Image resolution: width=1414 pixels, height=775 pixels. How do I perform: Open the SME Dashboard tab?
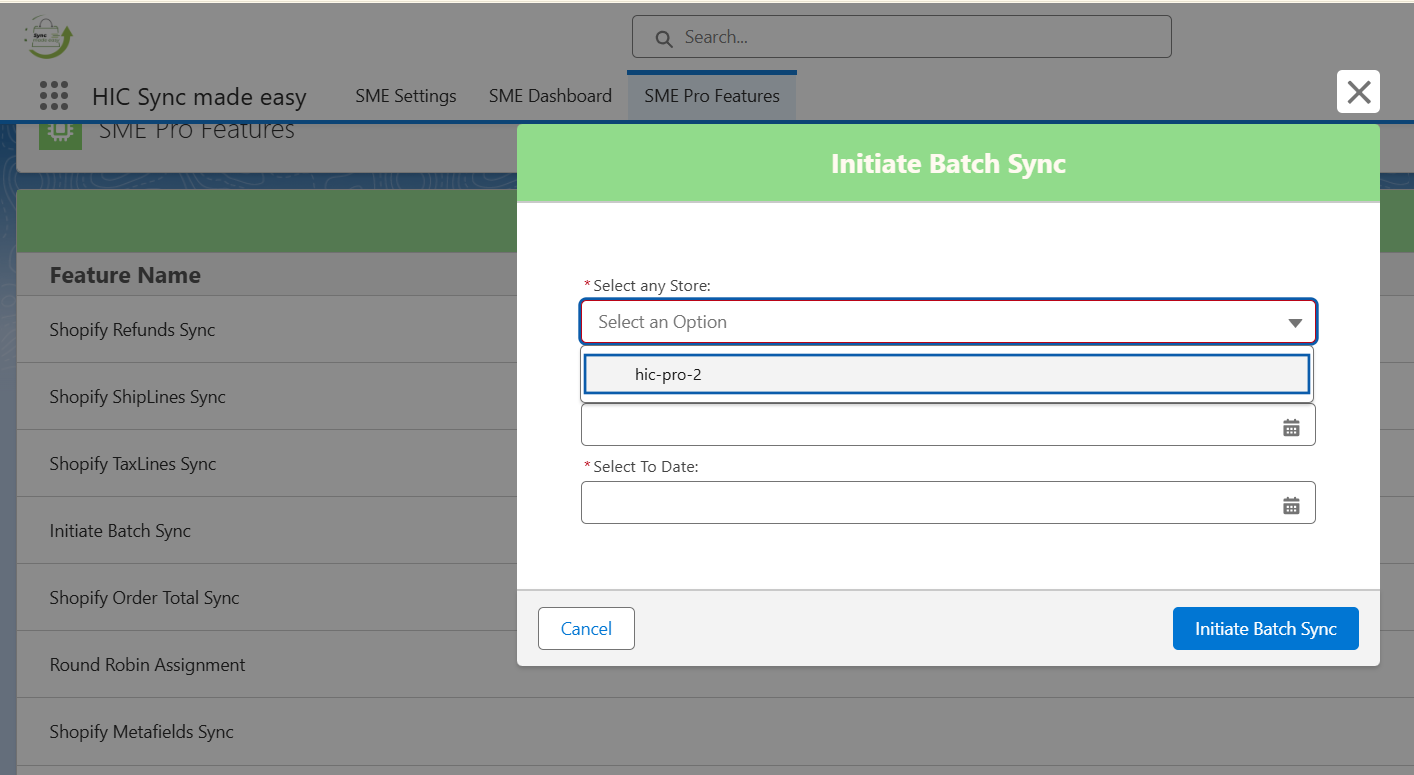(x=550, y=96)
